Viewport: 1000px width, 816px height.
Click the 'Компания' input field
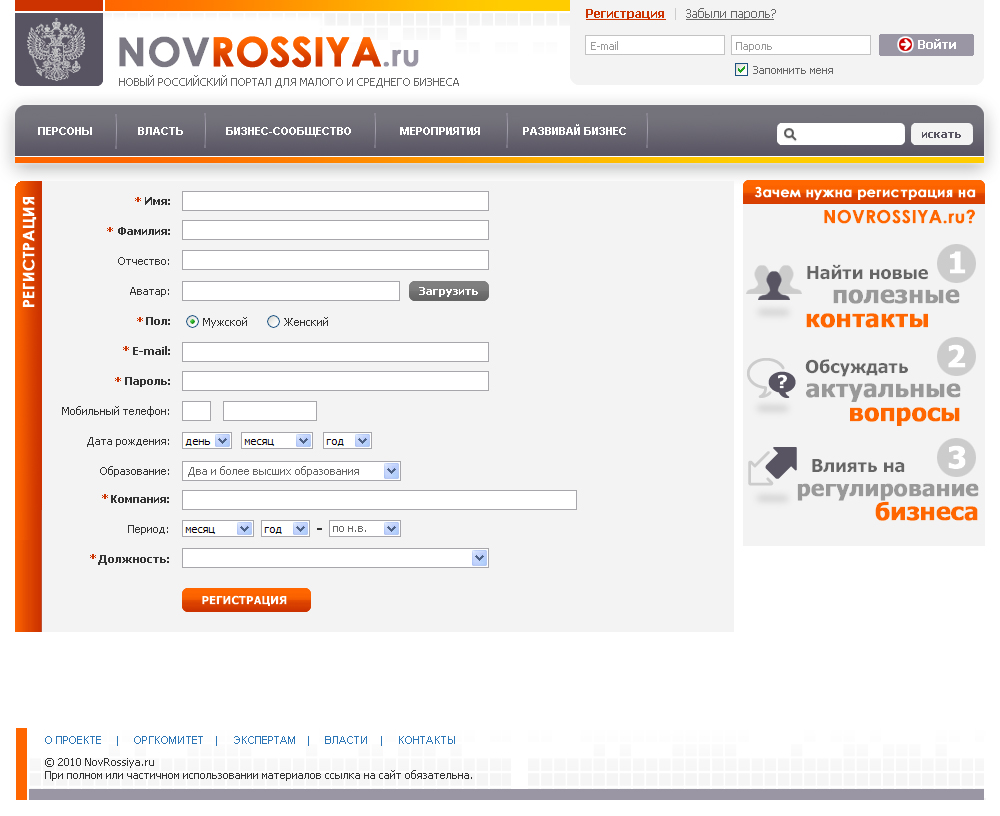379,500
